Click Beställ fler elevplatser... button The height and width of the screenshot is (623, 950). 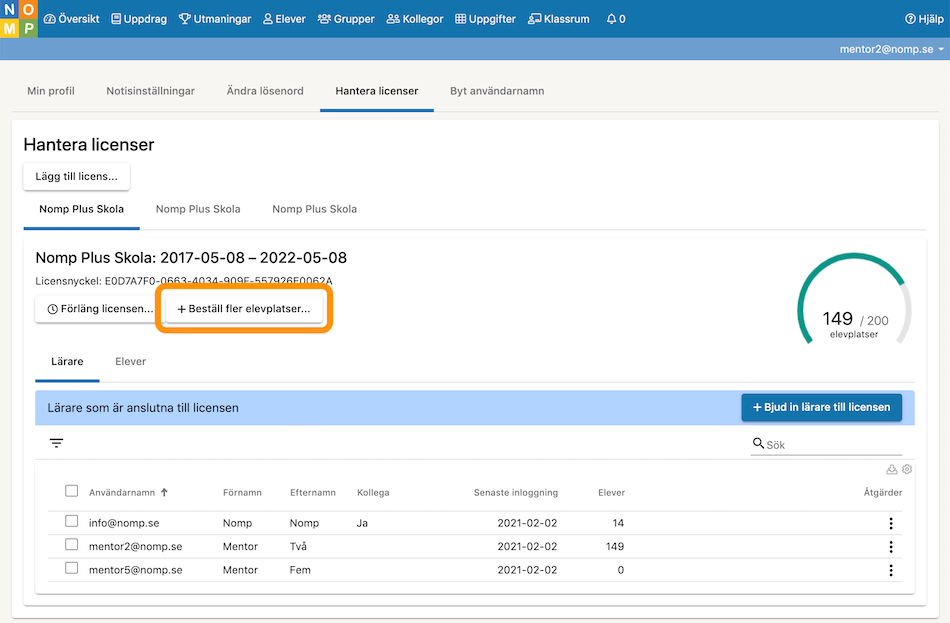click(x=244, y=309)
